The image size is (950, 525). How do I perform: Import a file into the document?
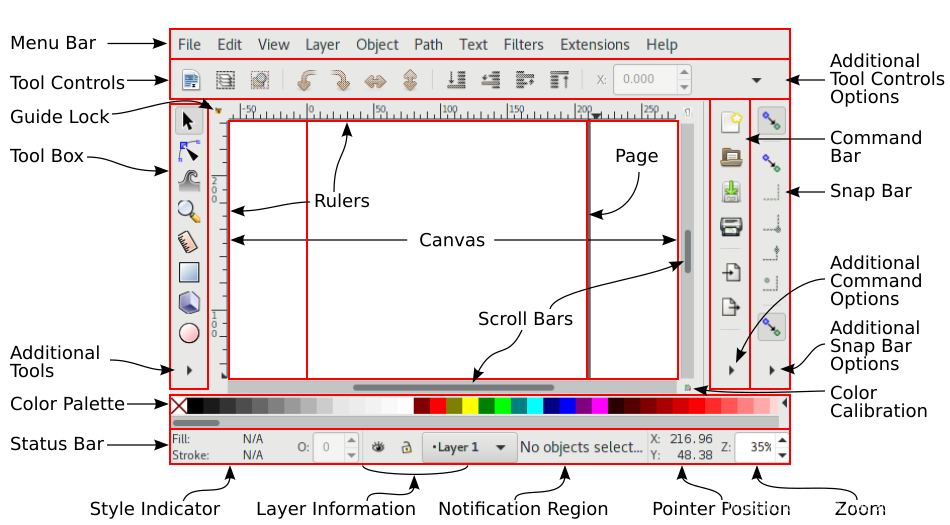click(731, 272)
